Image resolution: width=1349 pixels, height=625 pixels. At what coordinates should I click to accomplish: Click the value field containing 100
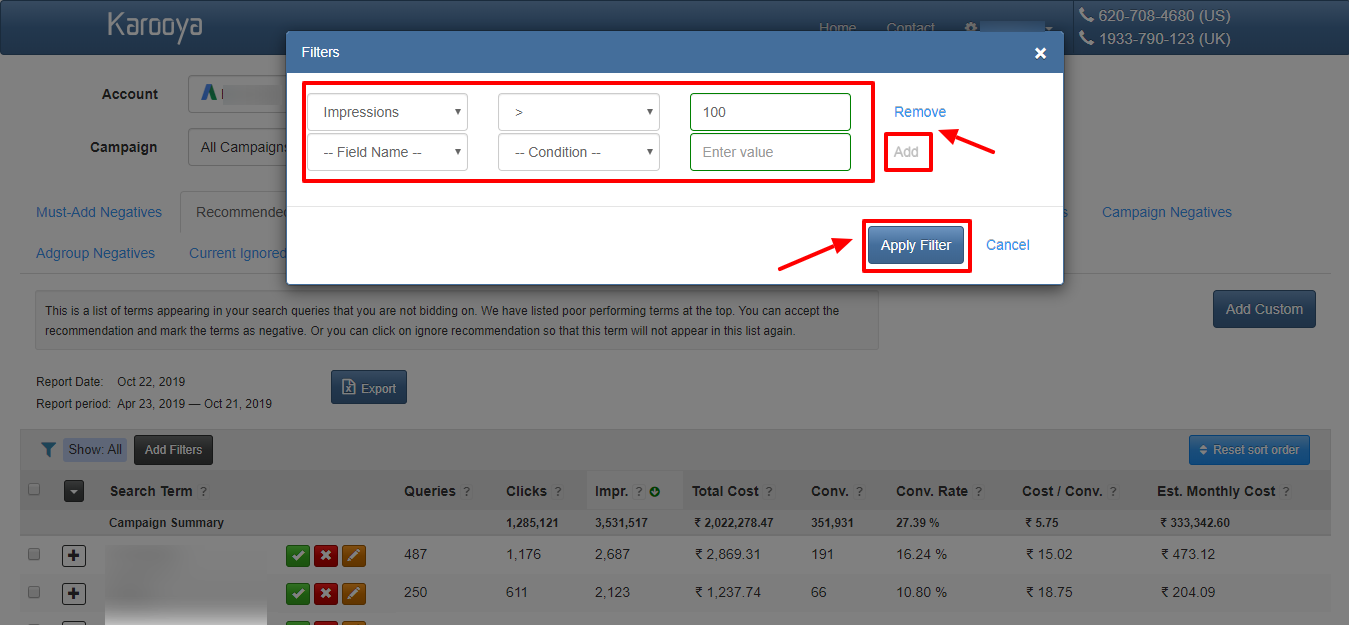pyautogui.click(x=770, y=112)
